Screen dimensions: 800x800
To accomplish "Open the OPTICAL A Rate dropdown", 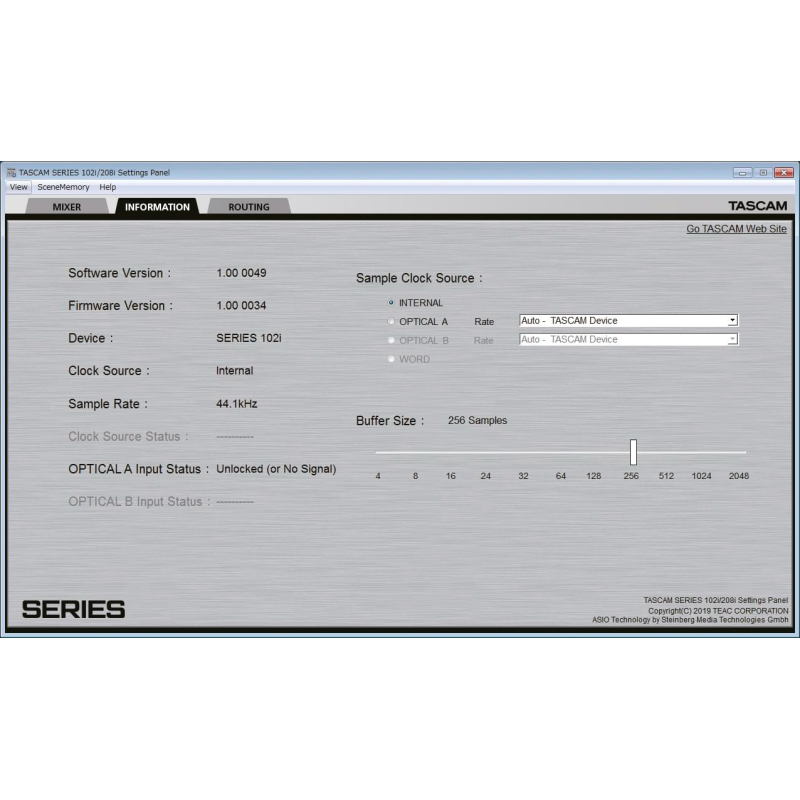I will coord(629,320).
